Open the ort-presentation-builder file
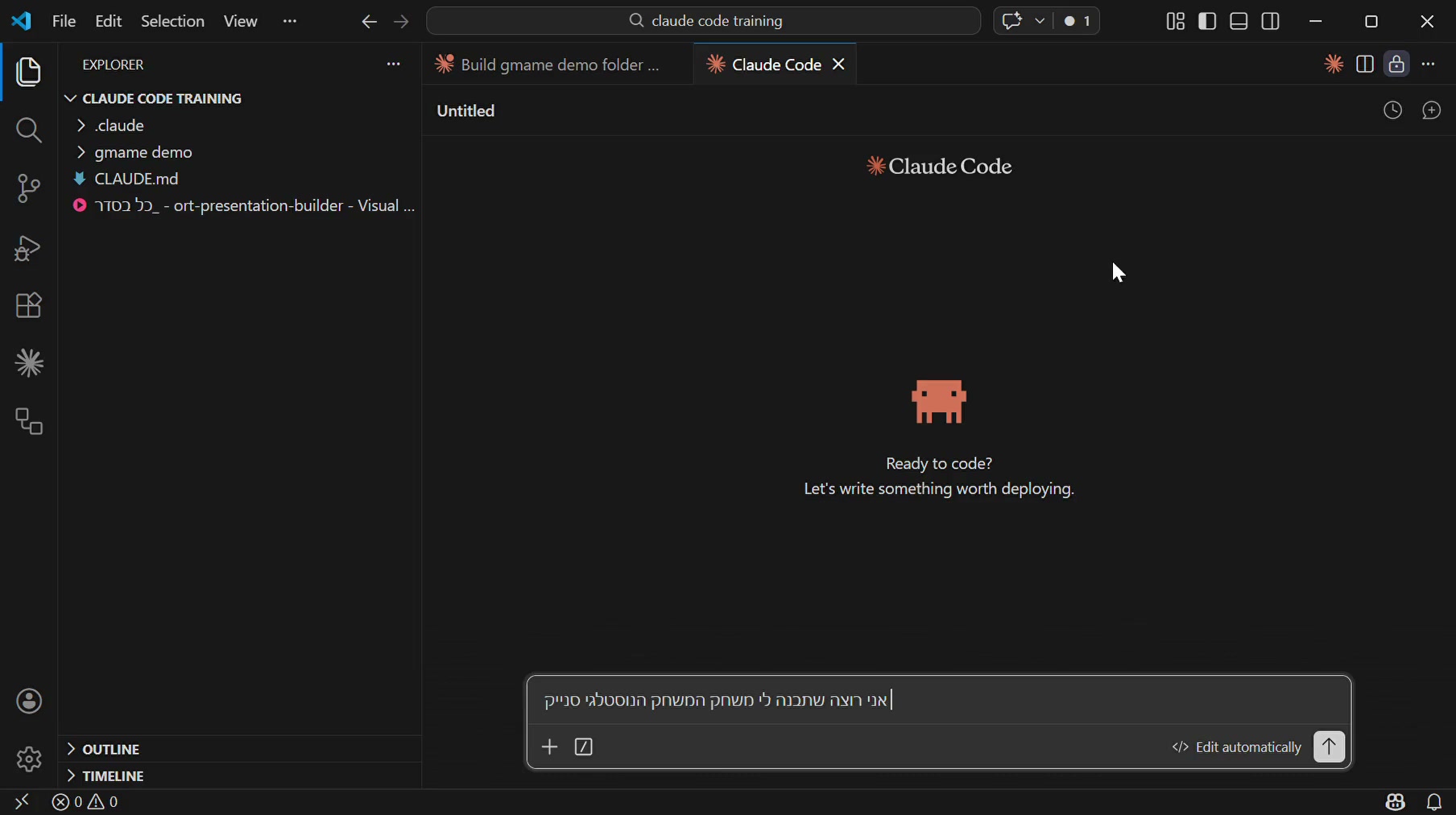 [240, 205]
